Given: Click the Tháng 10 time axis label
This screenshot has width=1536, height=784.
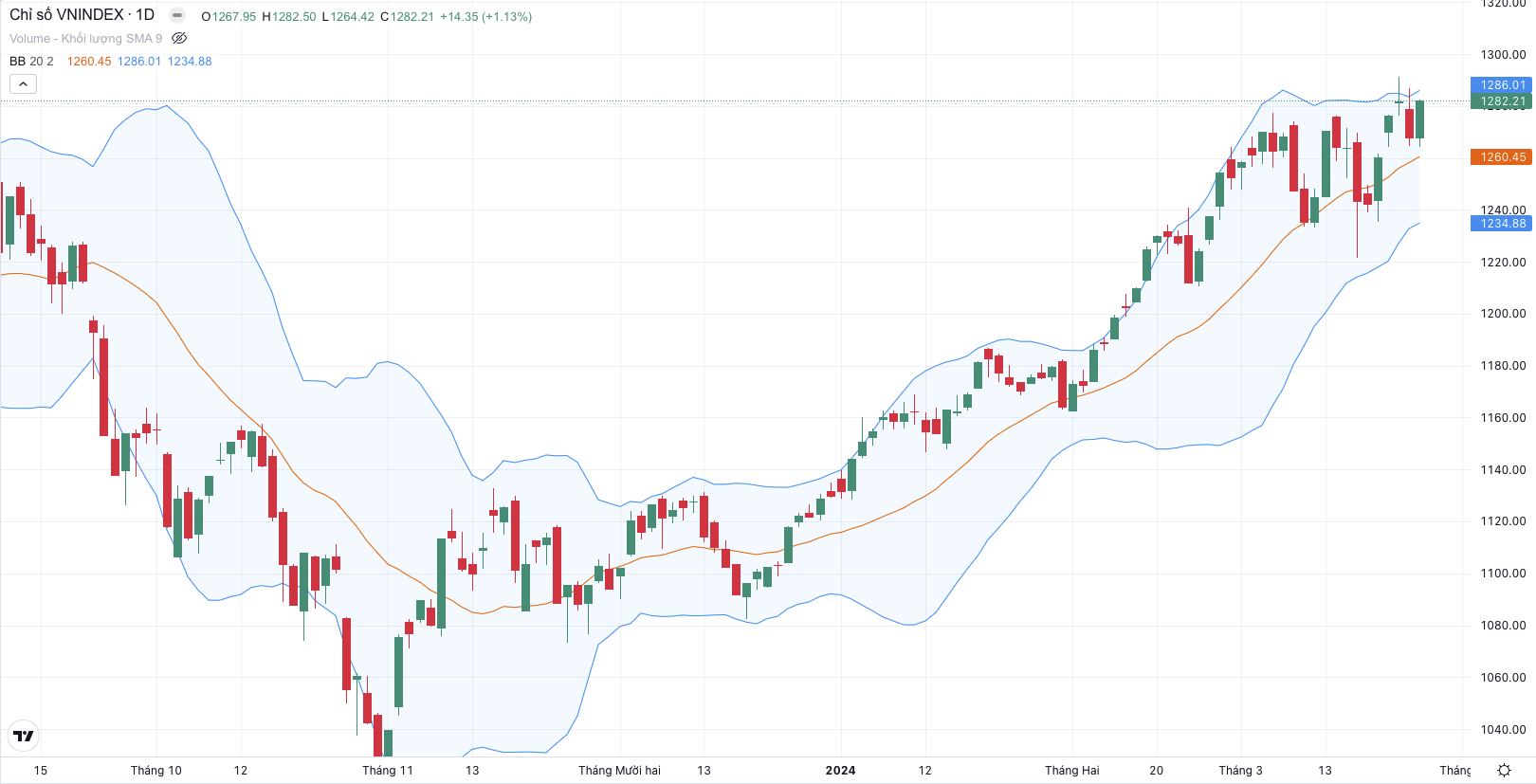Looking at the screenshot, I should (x=156, y=771).
